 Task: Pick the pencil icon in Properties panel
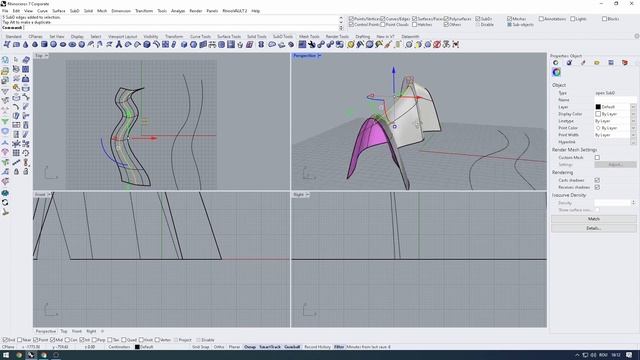[583, 62]
